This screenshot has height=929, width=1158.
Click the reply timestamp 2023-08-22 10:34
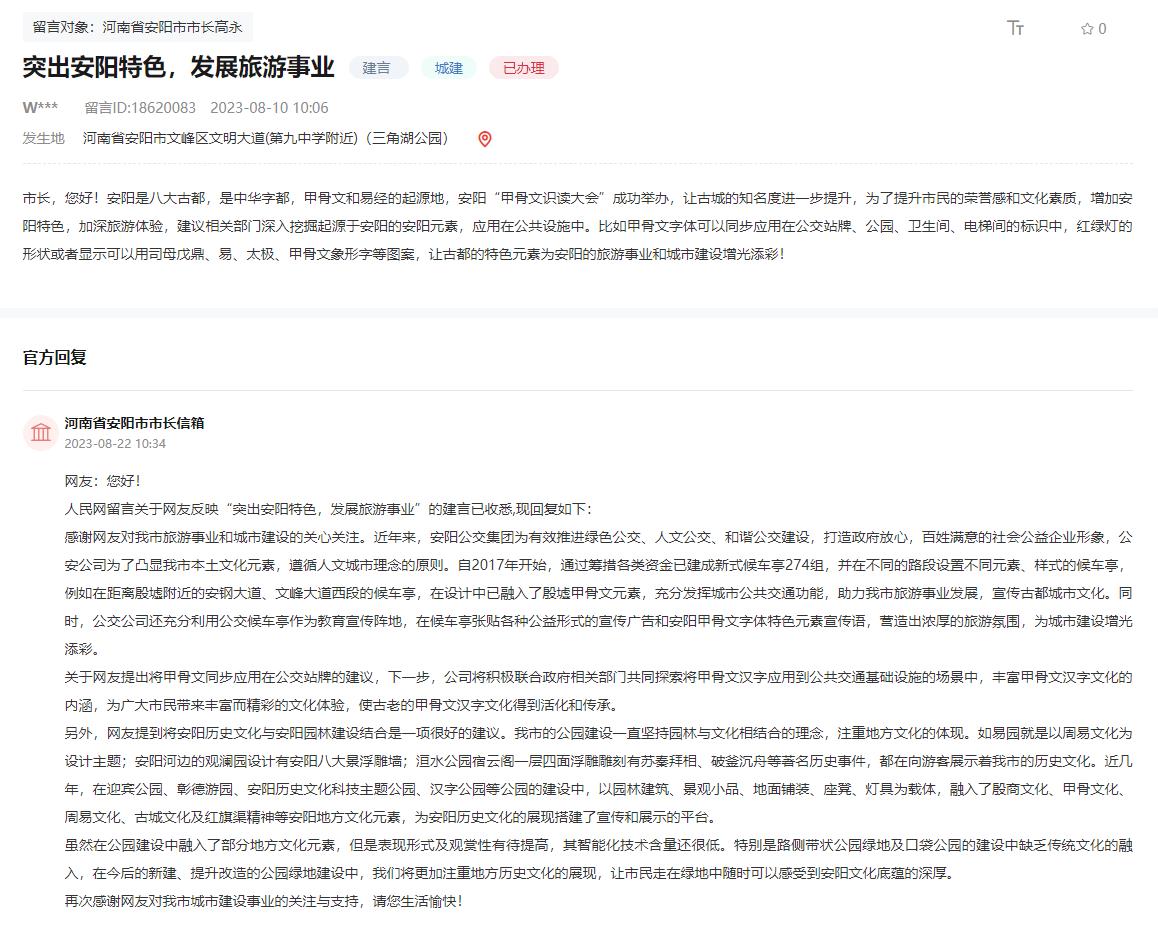[x=115, y=443]
